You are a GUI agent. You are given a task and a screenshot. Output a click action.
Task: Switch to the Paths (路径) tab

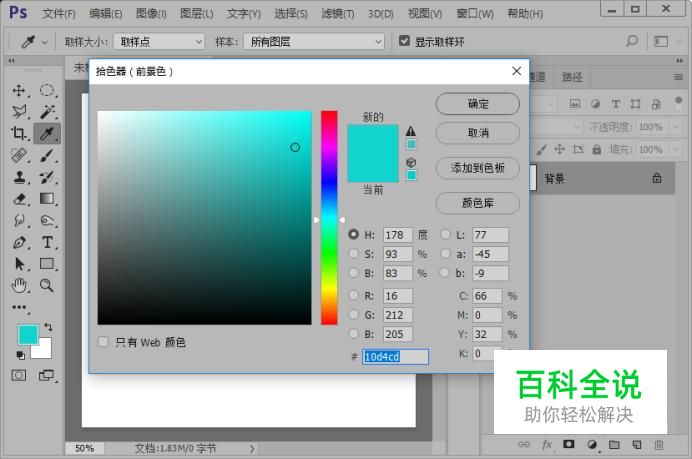point(572,77)
